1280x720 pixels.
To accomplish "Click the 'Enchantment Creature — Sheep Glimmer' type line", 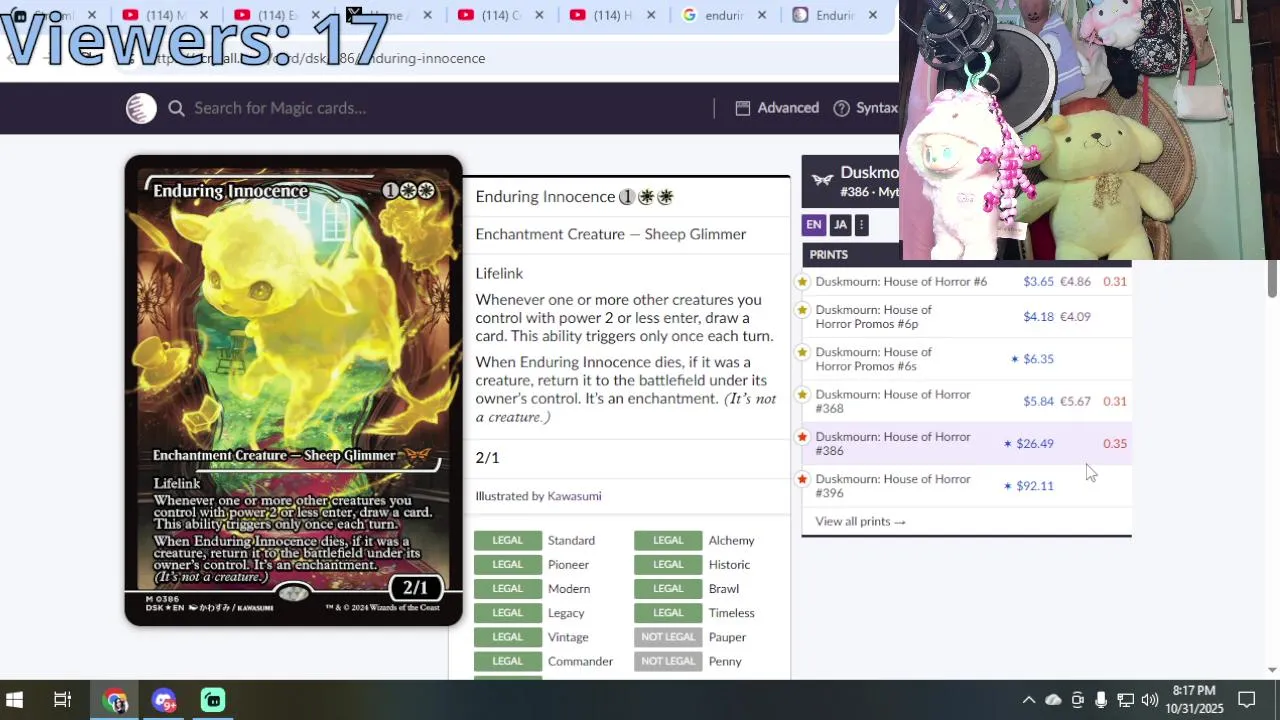I will pyautogui.click(x=611, y=234).
